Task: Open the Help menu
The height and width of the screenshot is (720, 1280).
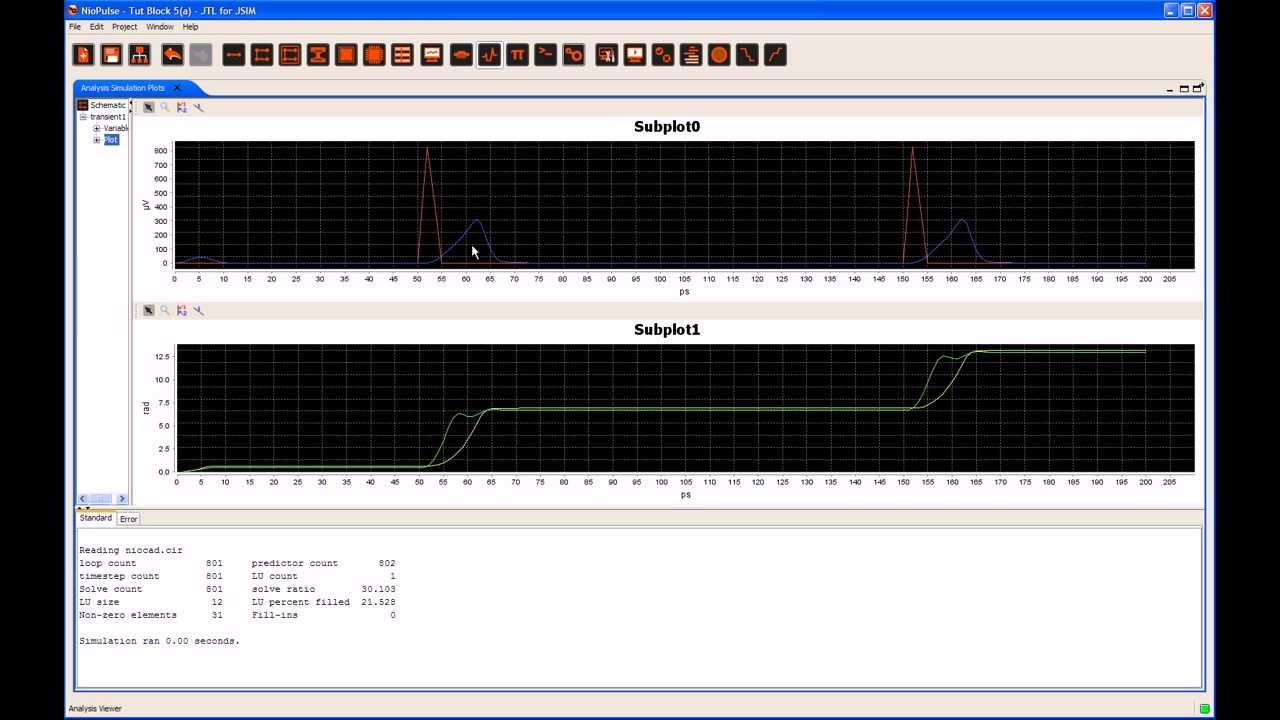Action: (x=190, y=27)
